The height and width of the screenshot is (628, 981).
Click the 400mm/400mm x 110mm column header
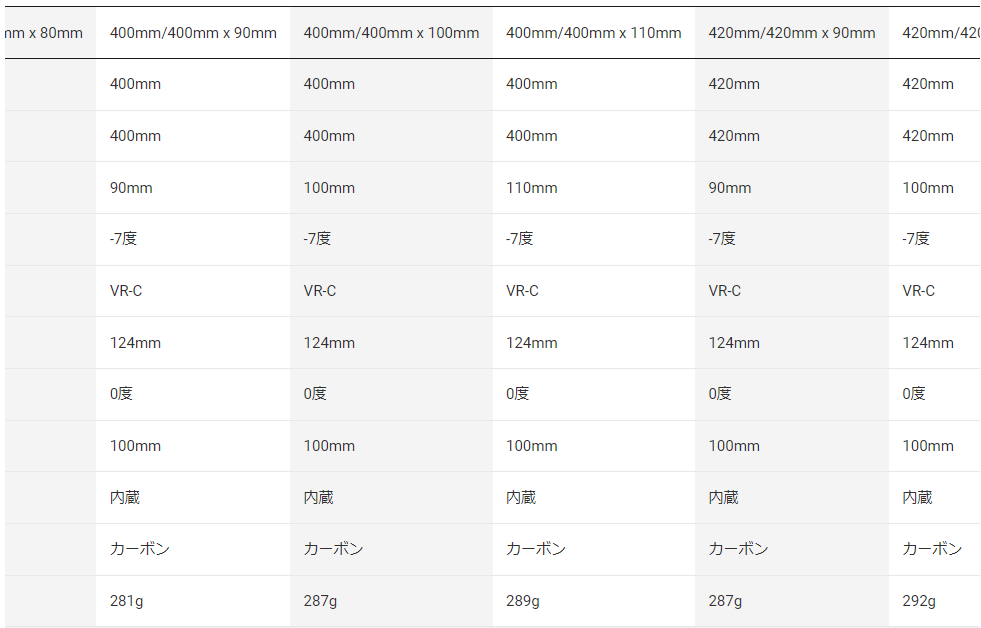(x=593, y=33)
